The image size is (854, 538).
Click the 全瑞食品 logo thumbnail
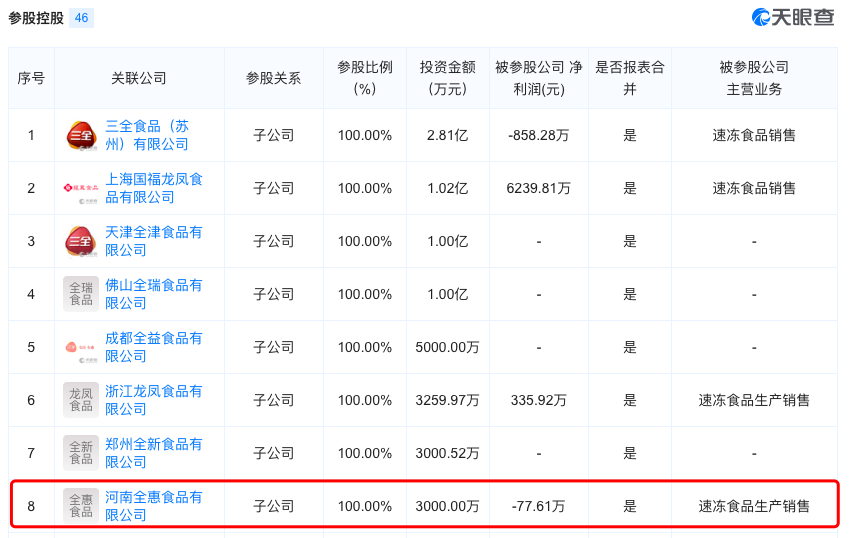click(x=81, y=294)
